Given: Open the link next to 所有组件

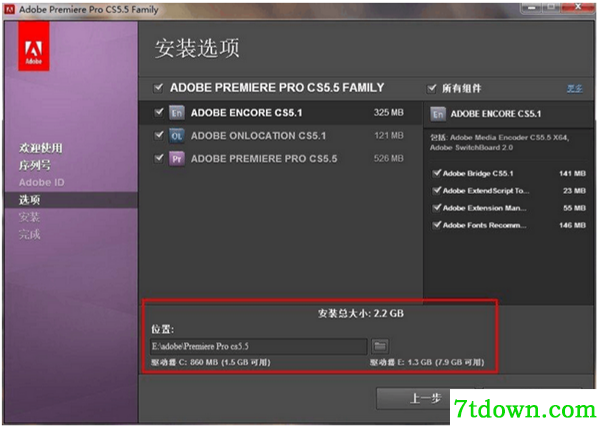Looking at the screenshot, I should click(x=574, y=89).
